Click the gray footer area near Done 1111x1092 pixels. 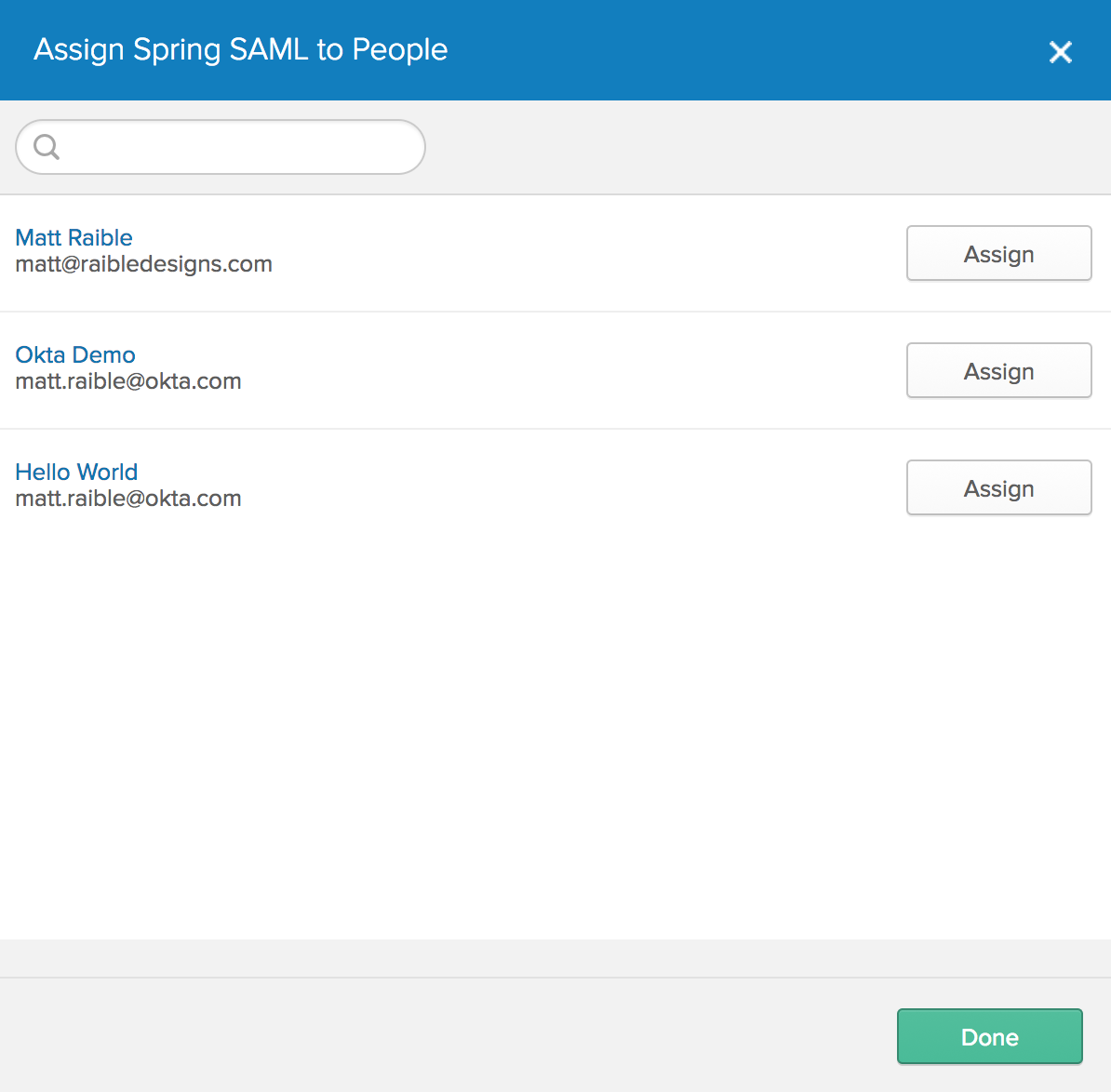pos(465,1036)
